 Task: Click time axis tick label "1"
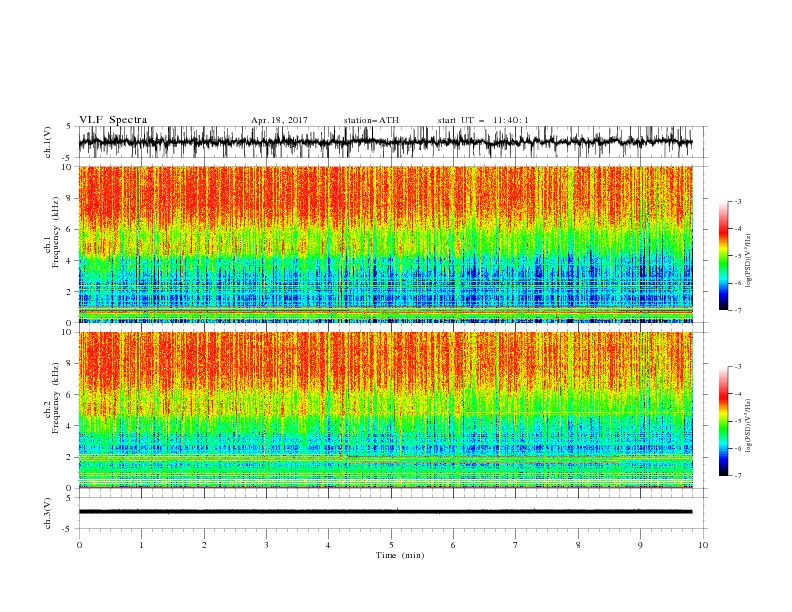pyautogui.click(x=141, y=545)
